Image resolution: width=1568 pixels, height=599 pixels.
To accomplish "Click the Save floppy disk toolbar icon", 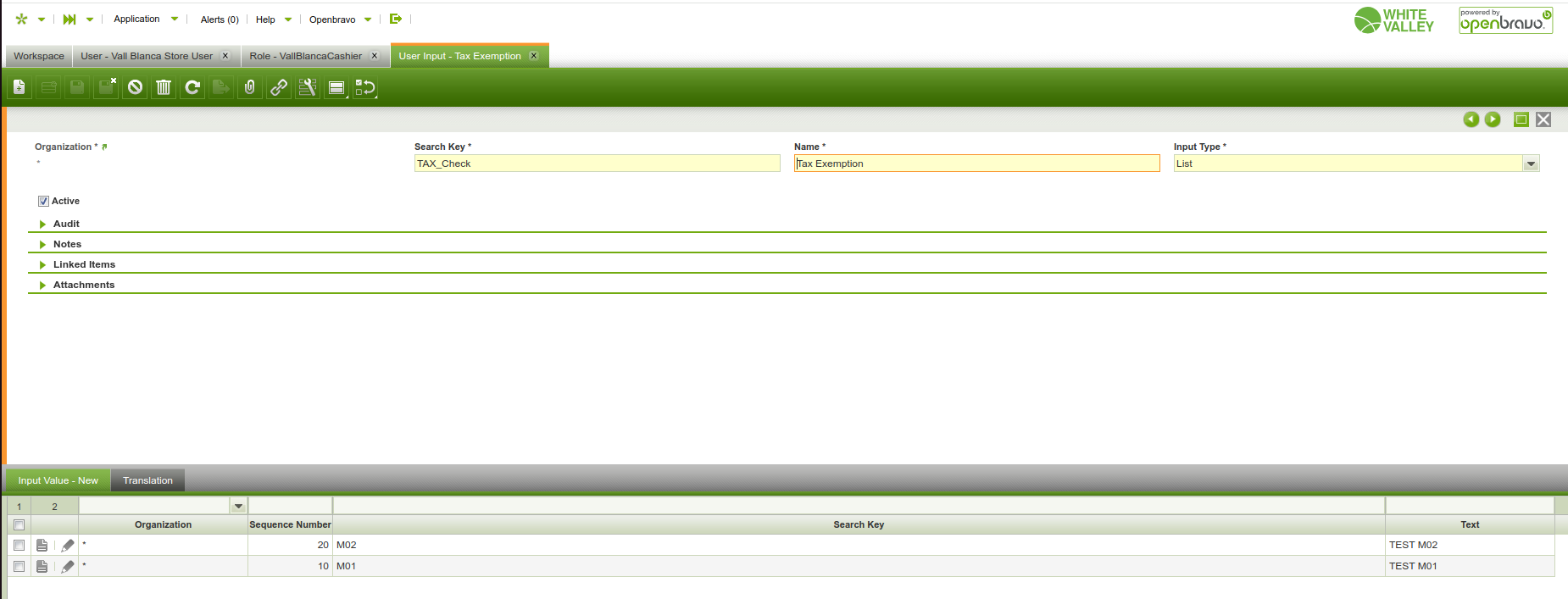I will pos(77,87).
